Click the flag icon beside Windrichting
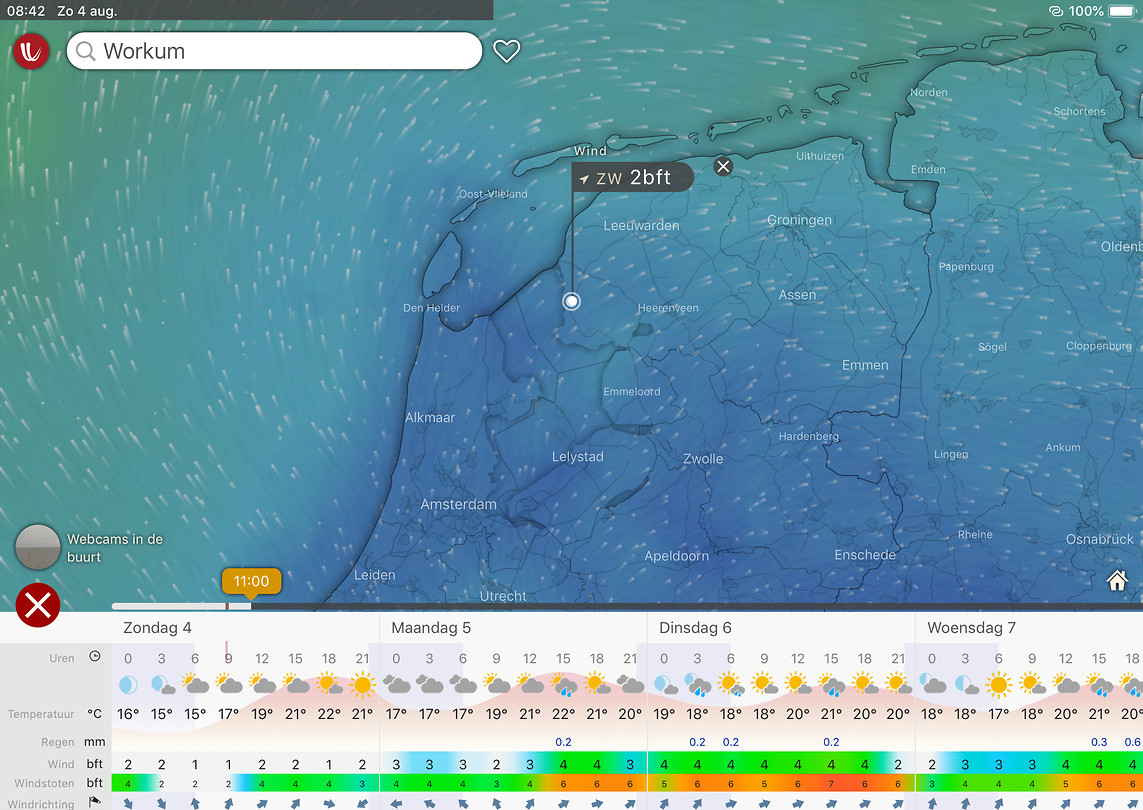Viewport: 1143px width, 810px height. tap(95, 802)
